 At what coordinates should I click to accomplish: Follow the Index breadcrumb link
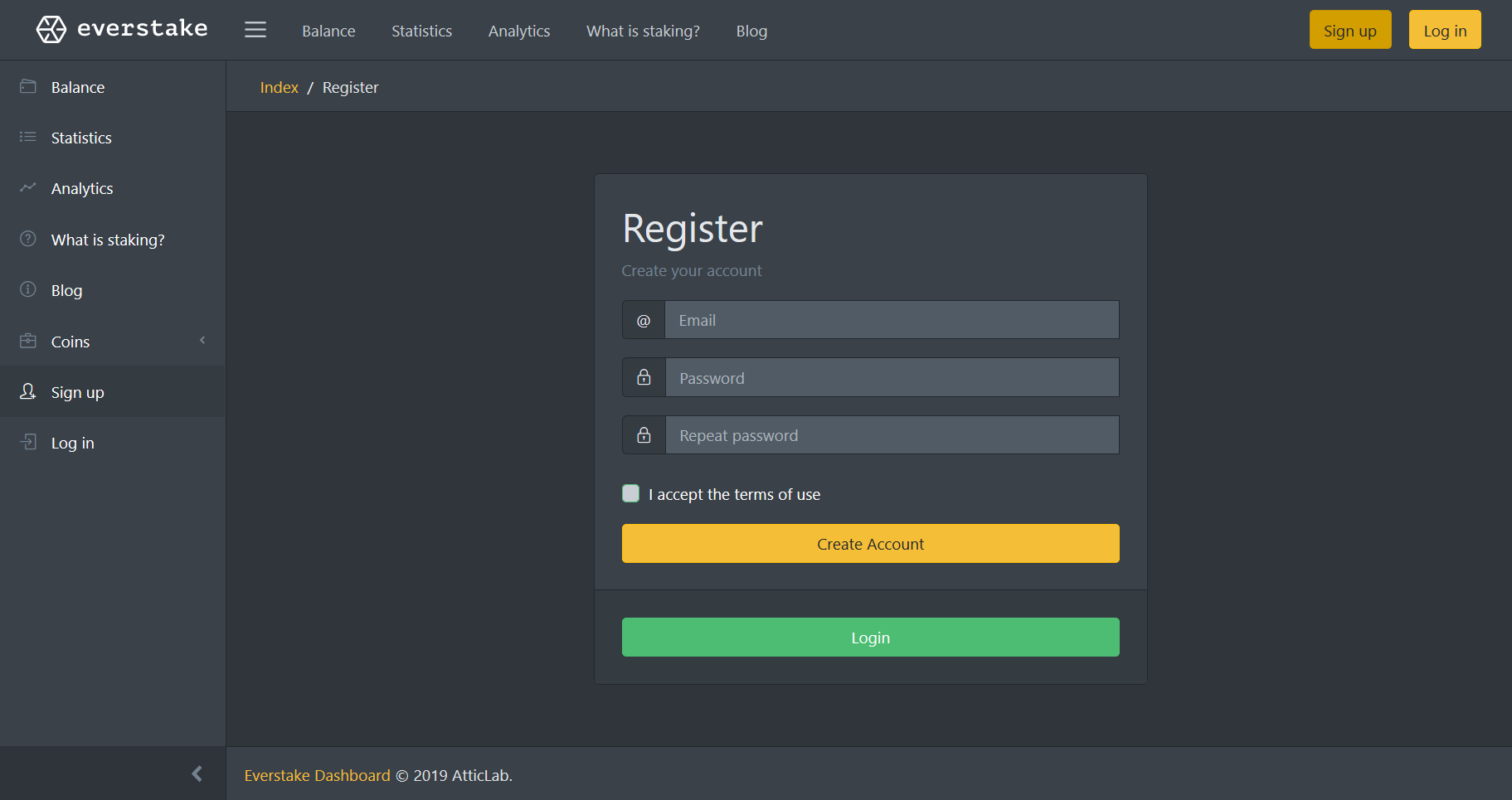coord(280,87)
